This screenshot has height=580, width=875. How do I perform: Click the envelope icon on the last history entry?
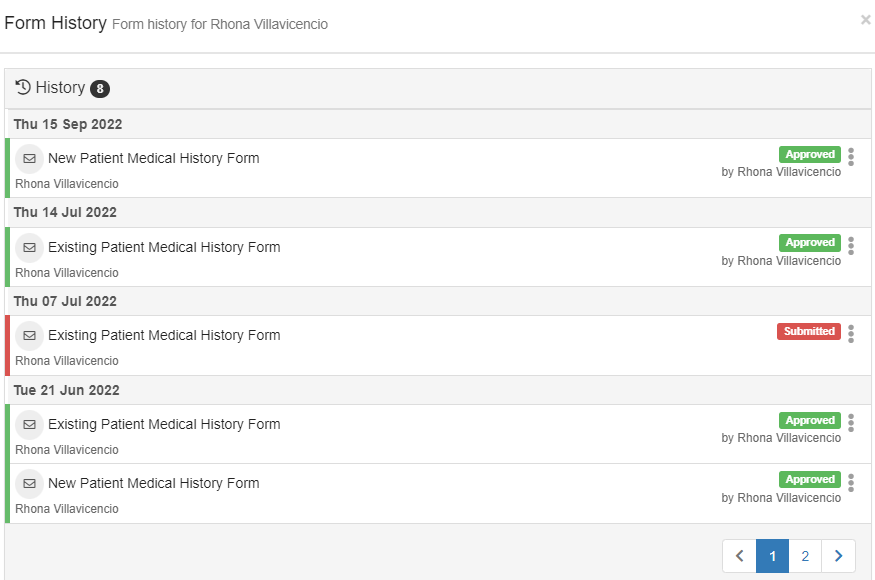29,483
